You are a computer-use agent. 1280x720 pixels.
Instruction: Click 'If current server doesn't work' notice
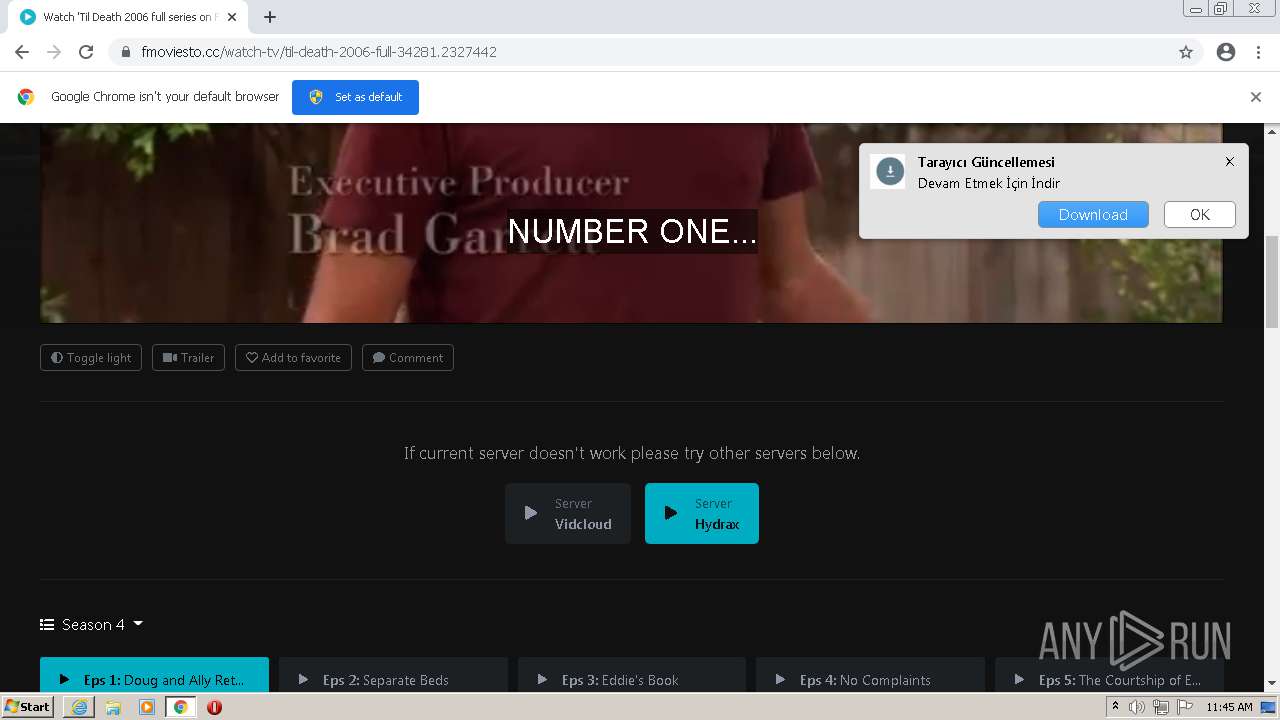coord(632,453)
